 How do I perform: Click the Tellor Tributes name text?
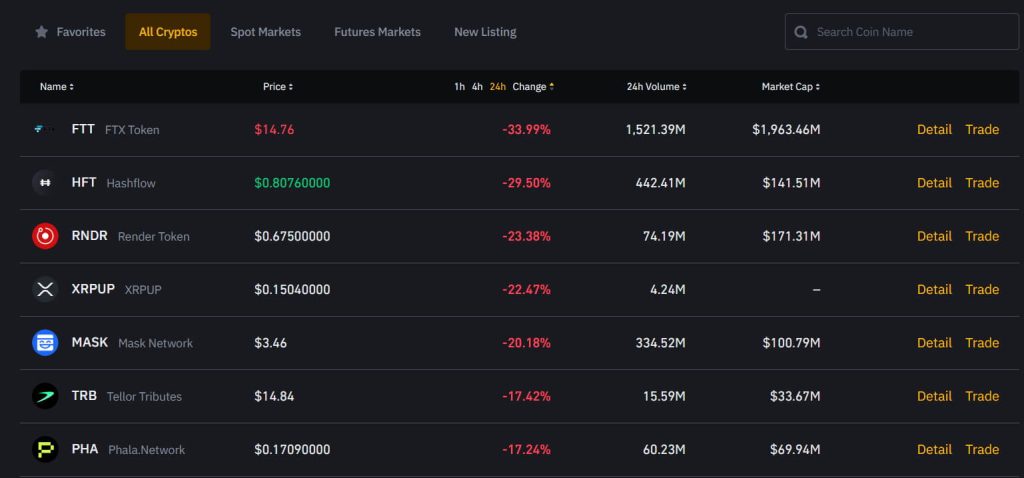144,396
